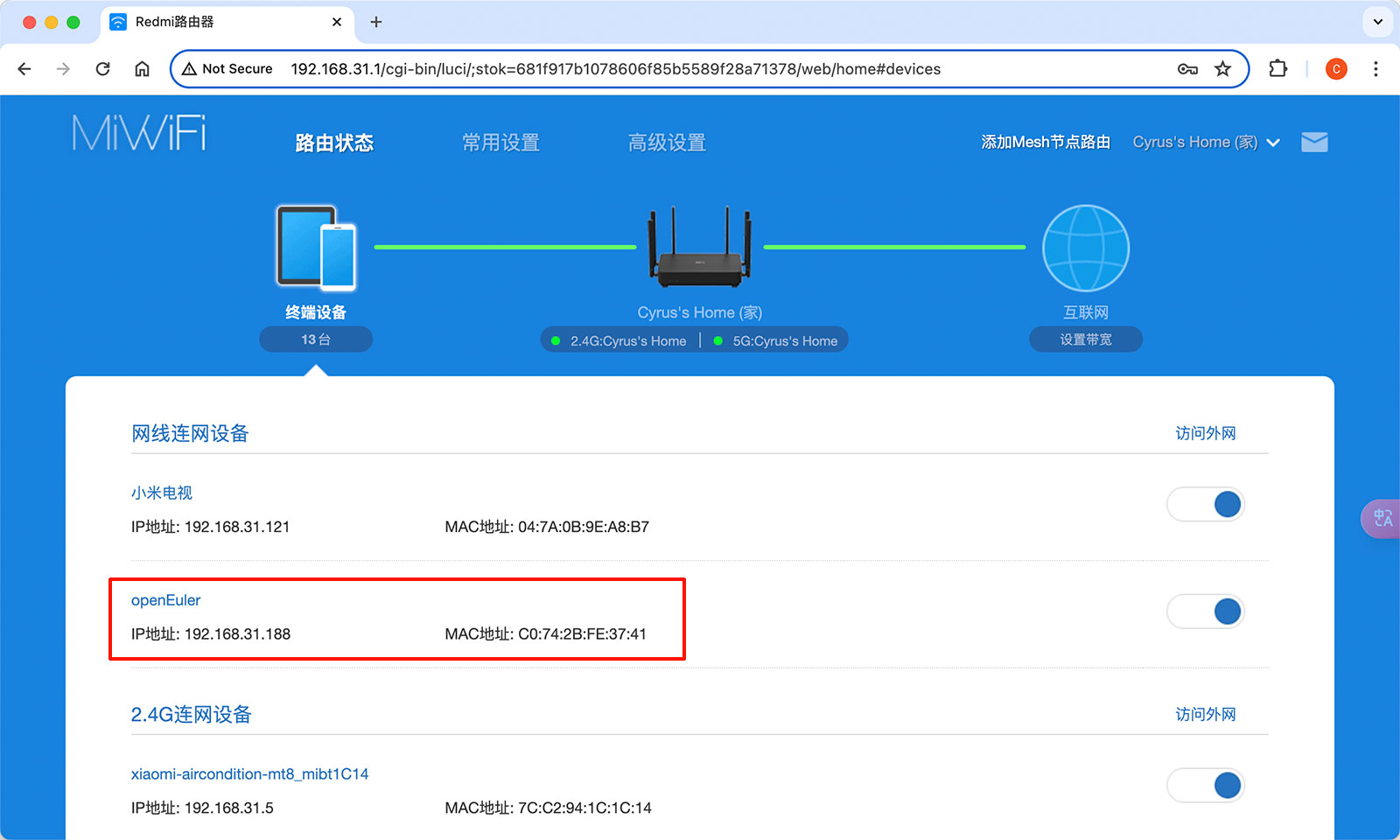
Task: Bookmark this page with the star
Action: (1222, 69)
